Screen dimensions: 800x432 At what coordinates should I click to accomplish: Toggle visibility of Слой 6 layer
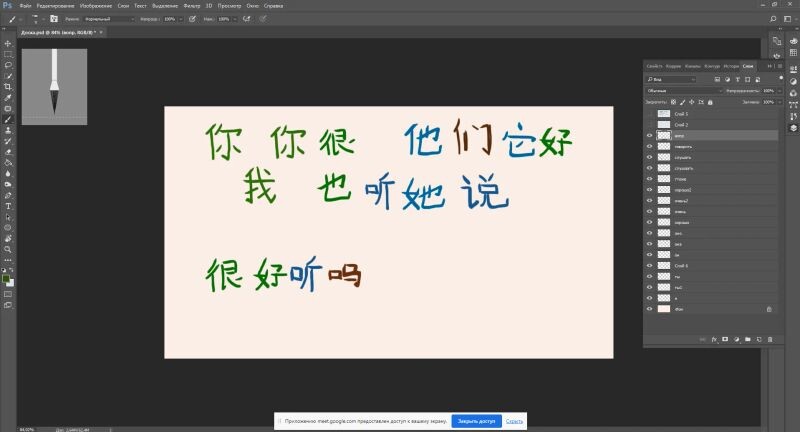tap(650, 265)
